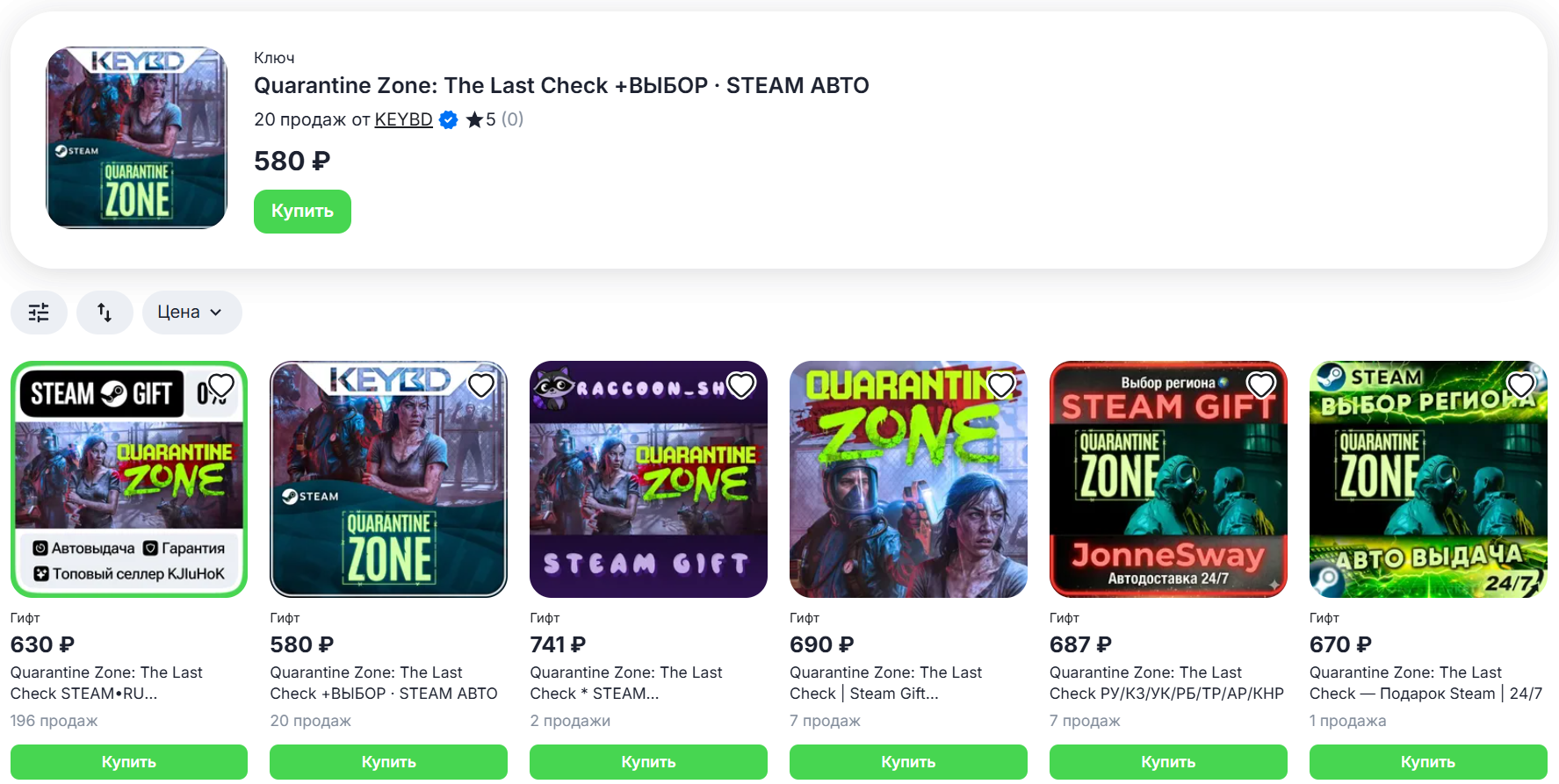This screenshot has height=784, width=1559.
Task: Open the Quarantine Zone Подарок Steam title
Action: pyautogui.click(x=1425, y=683)
